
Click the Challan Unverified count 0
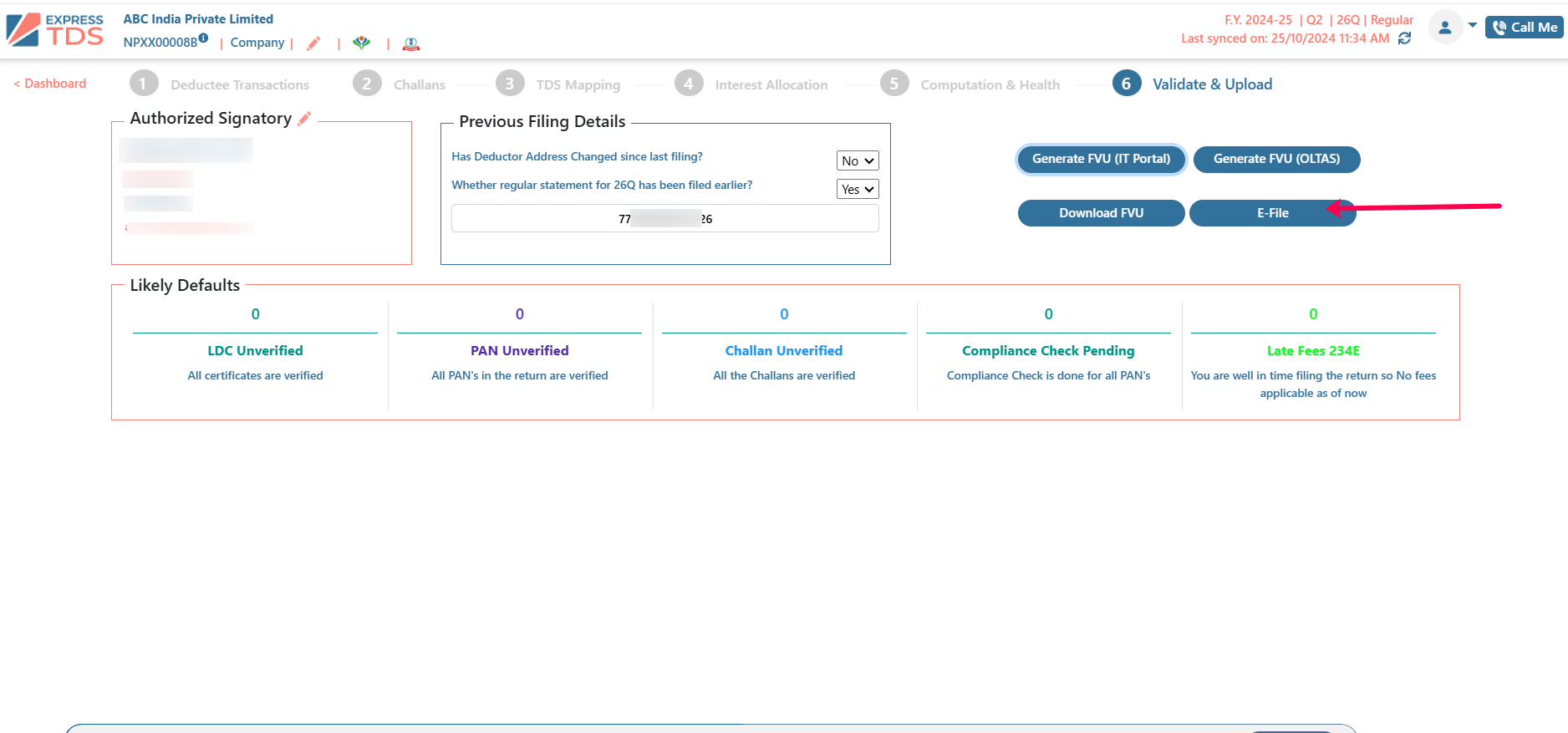tap(784, 314)
